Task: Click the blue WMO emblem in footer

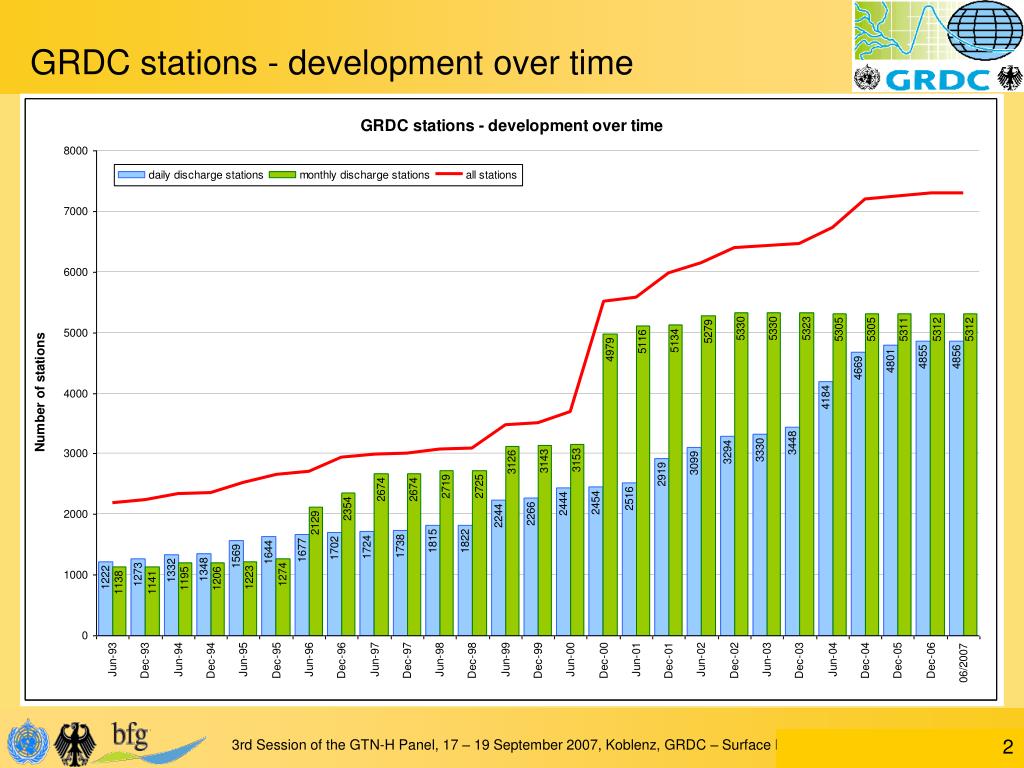Action: tap(26, 742)
